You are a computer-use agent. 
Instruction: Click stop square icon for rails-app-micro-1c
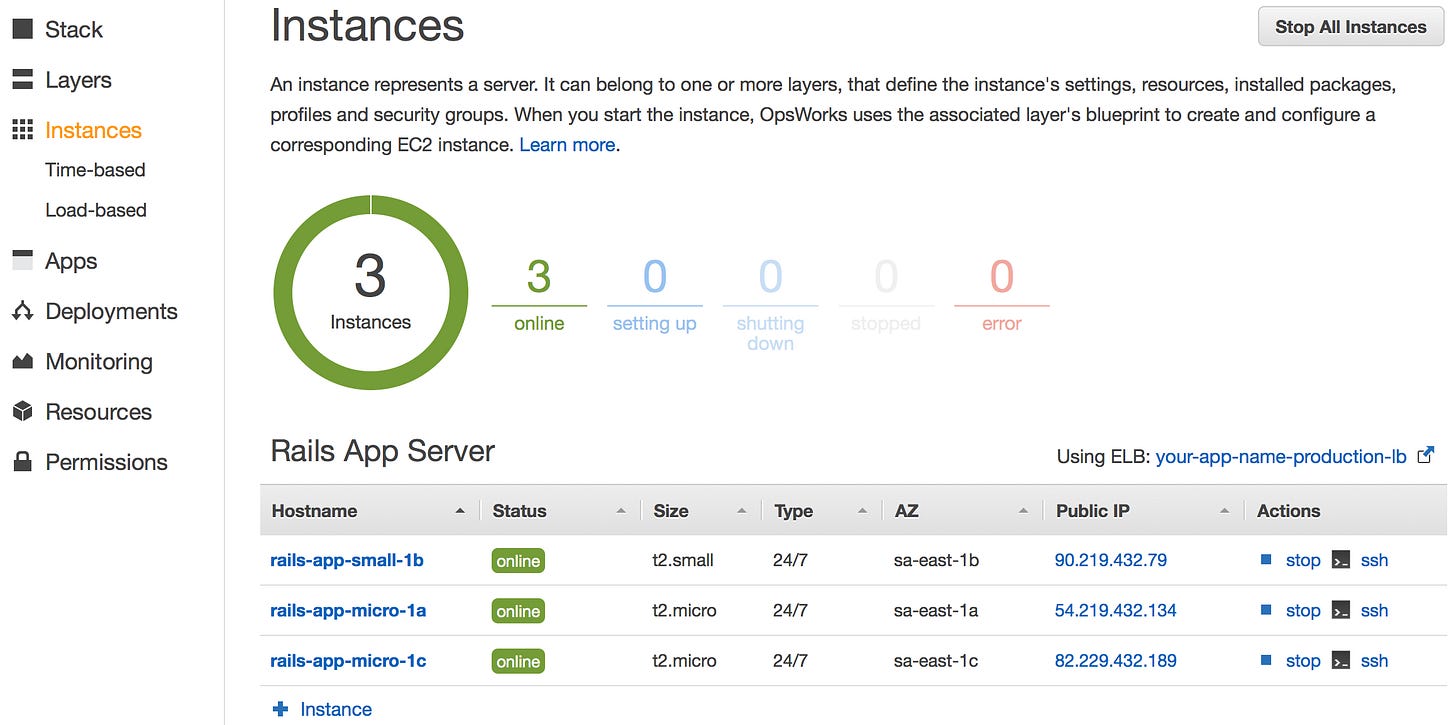(x=1267, y=660)
